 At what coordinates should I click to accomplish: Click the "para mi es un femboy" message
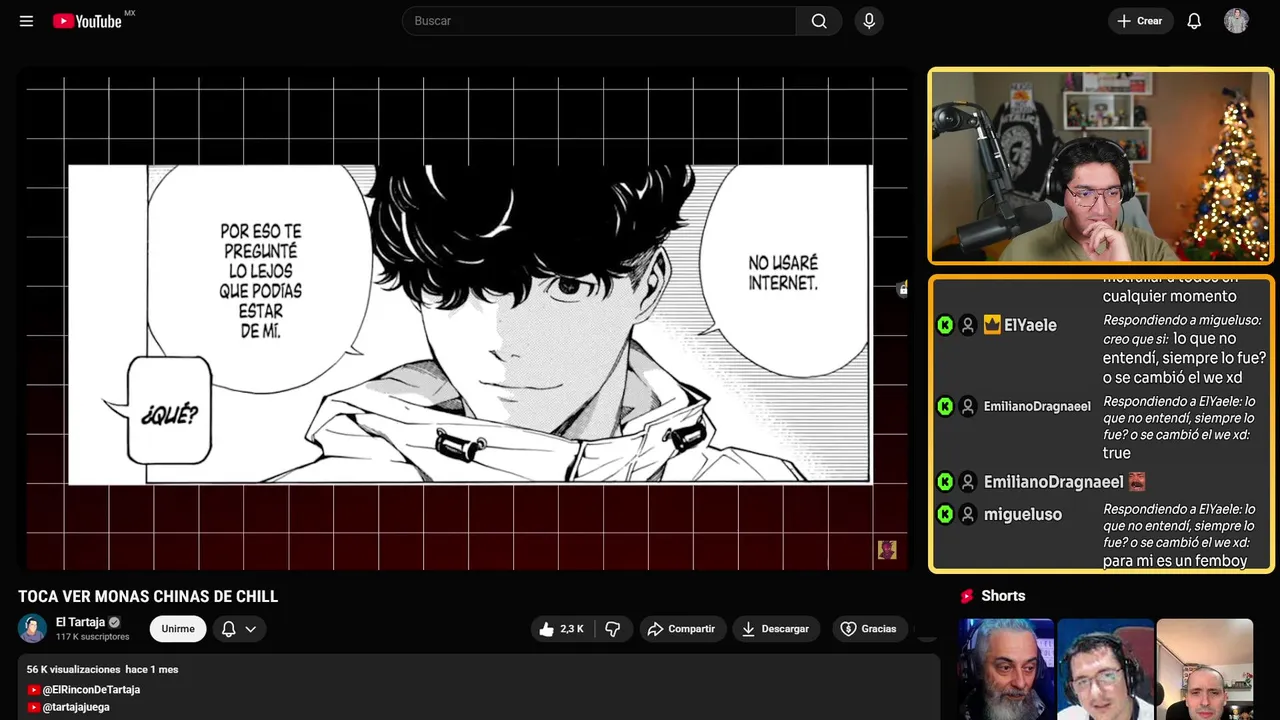(1175, 561)
